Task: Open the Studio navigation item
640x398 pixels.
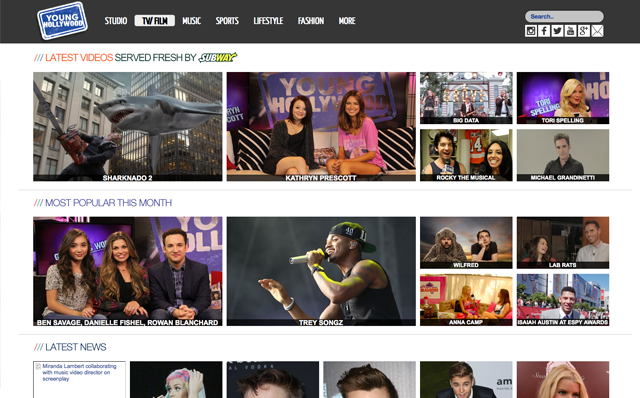Action: (116, 21)
